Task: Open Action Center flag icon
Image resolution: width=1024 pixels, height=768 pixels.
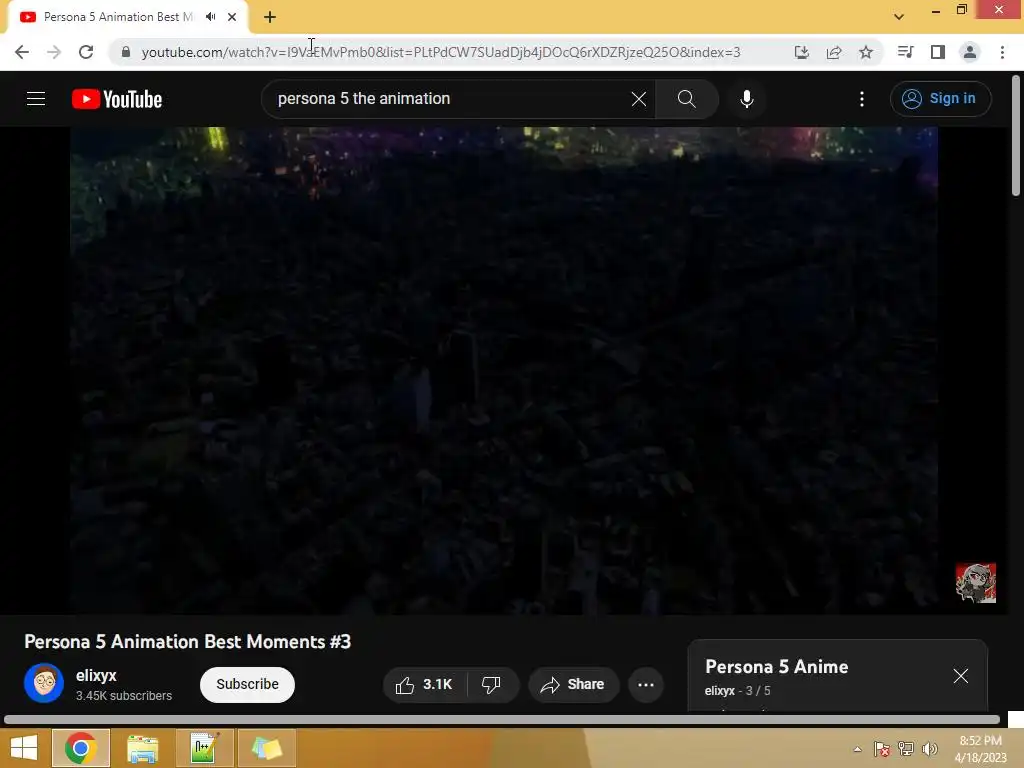Action: [x=882, y=749]
